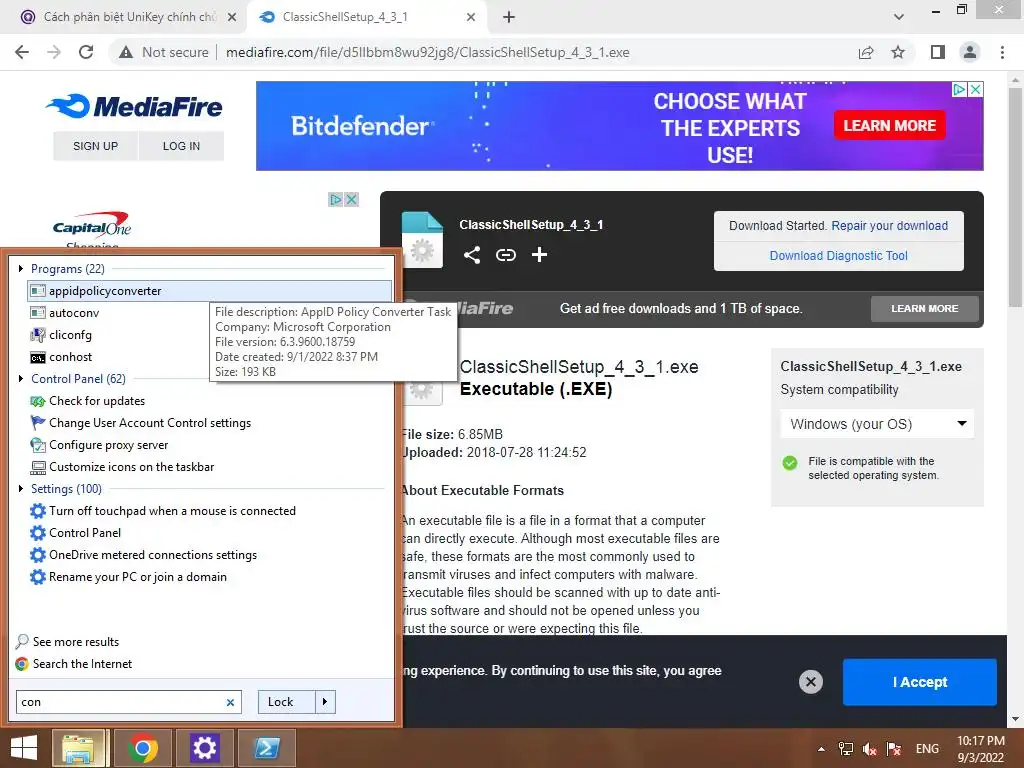The height and width of the screenshot is (768, 1024).
Task: Open Rename your PC or join domain
Action: tap(137, 577)
